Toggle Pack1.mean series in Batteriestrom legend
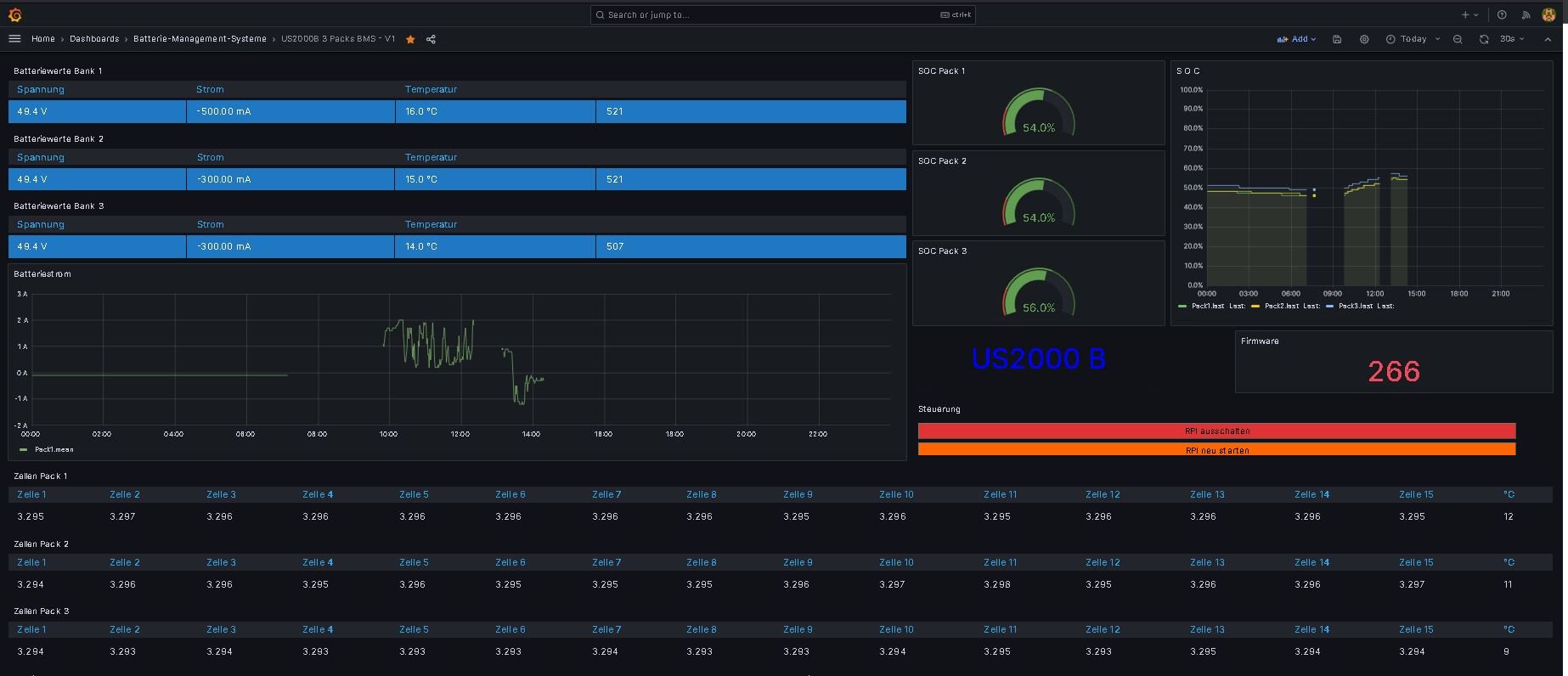This screenshot has height=676, width=1568. point(54,449)
